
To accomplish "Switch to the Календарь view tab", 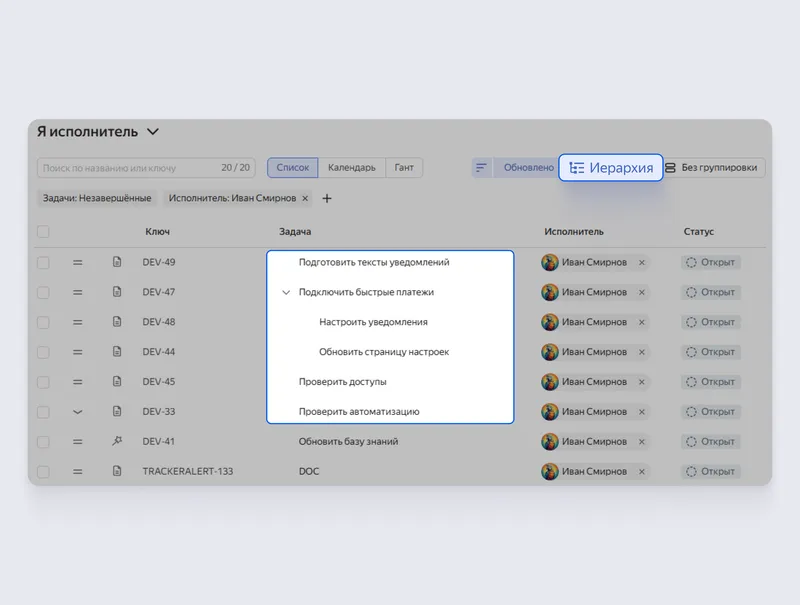I will click(352, 167).
